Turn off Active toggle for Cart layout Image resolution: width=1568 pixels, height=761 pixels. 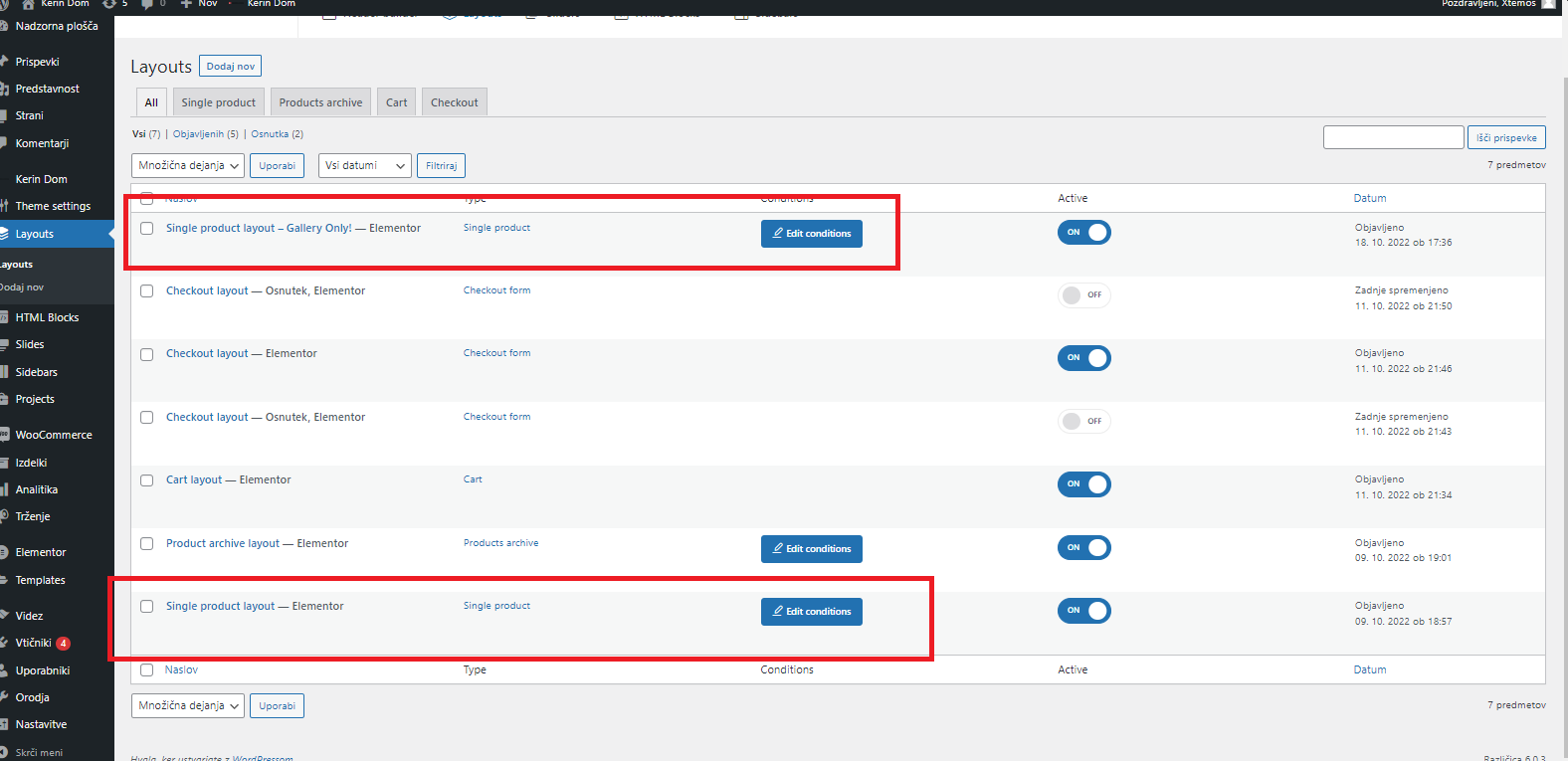click(x=1083, y=483)
